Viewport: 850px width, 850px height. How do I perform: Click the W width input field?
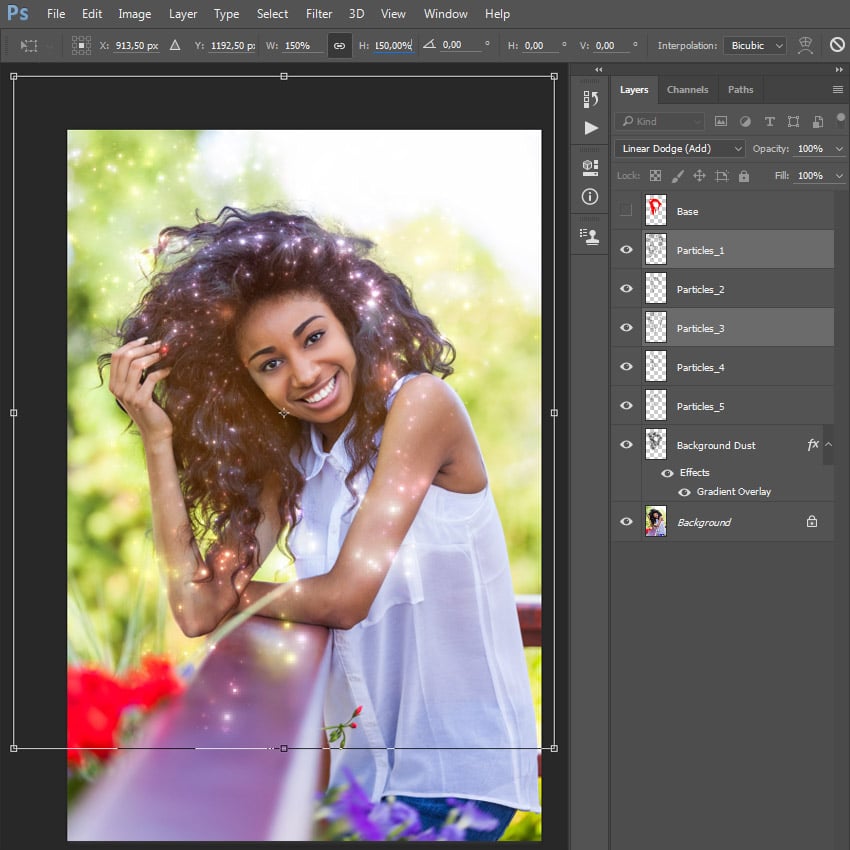302,46
